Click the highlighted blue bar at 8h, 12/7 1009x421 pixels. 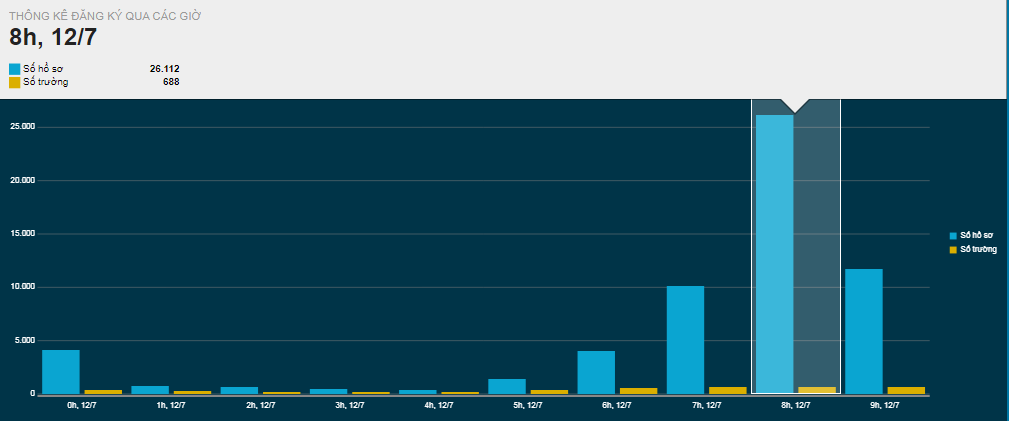tap(774, 255)
